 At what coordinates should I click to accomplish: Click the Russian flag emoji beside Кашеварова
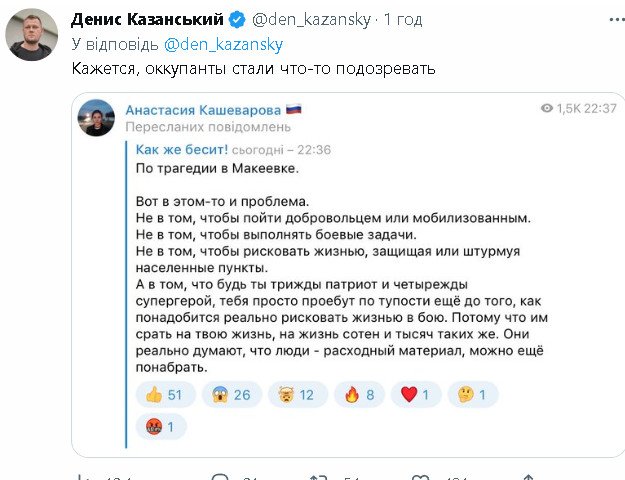(294, 108)
